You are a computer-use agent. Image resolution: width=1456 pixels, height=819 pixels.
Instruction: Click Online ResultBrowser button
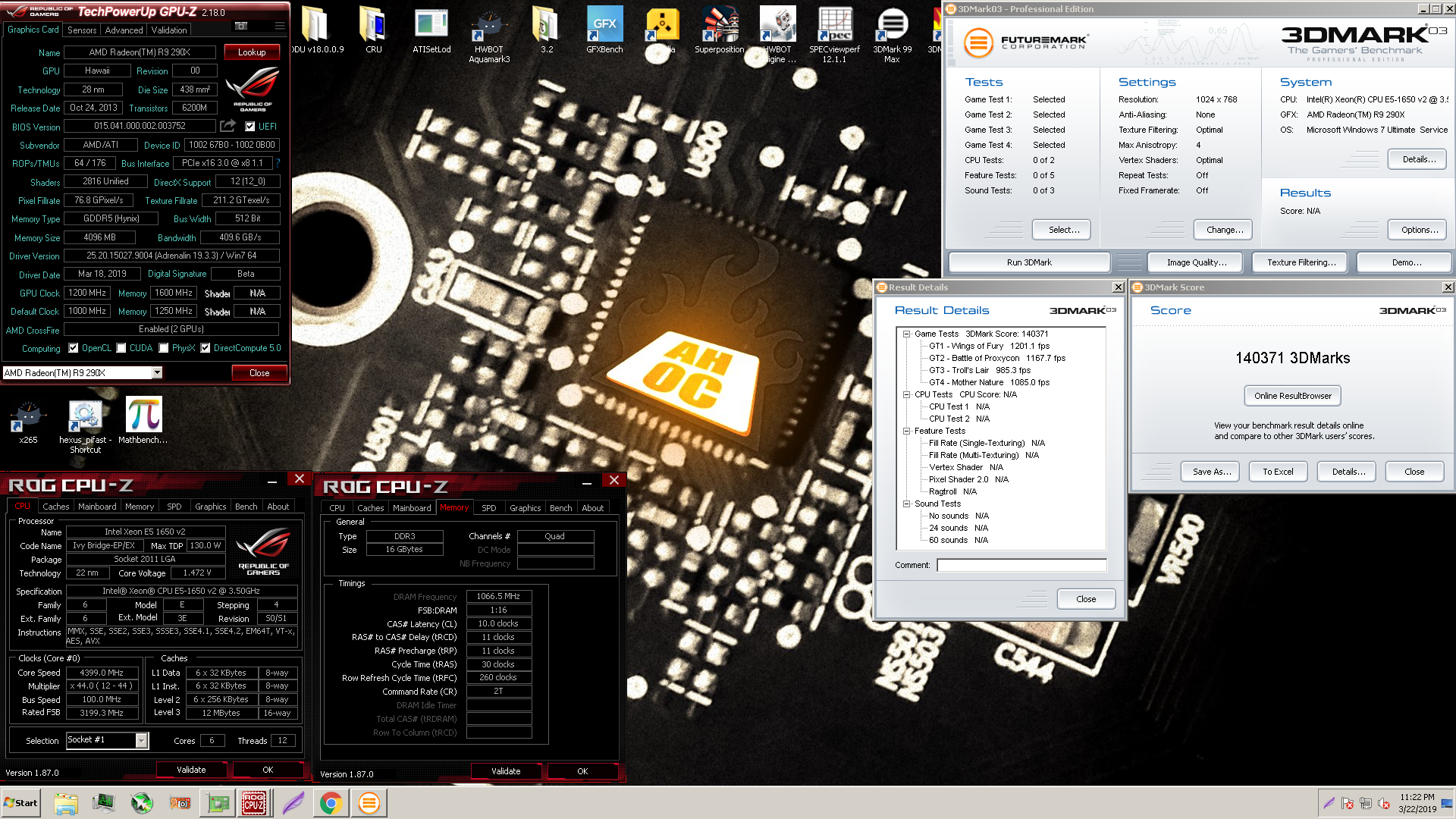tap(1292, 396)
